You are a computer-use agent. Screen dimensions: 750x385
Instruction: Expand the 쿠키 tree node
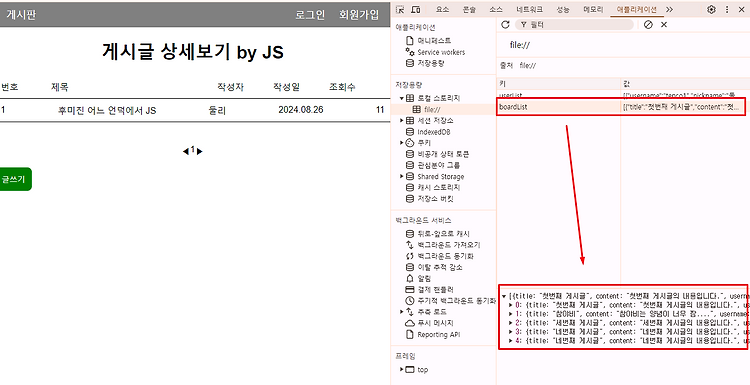coord(402,143)
